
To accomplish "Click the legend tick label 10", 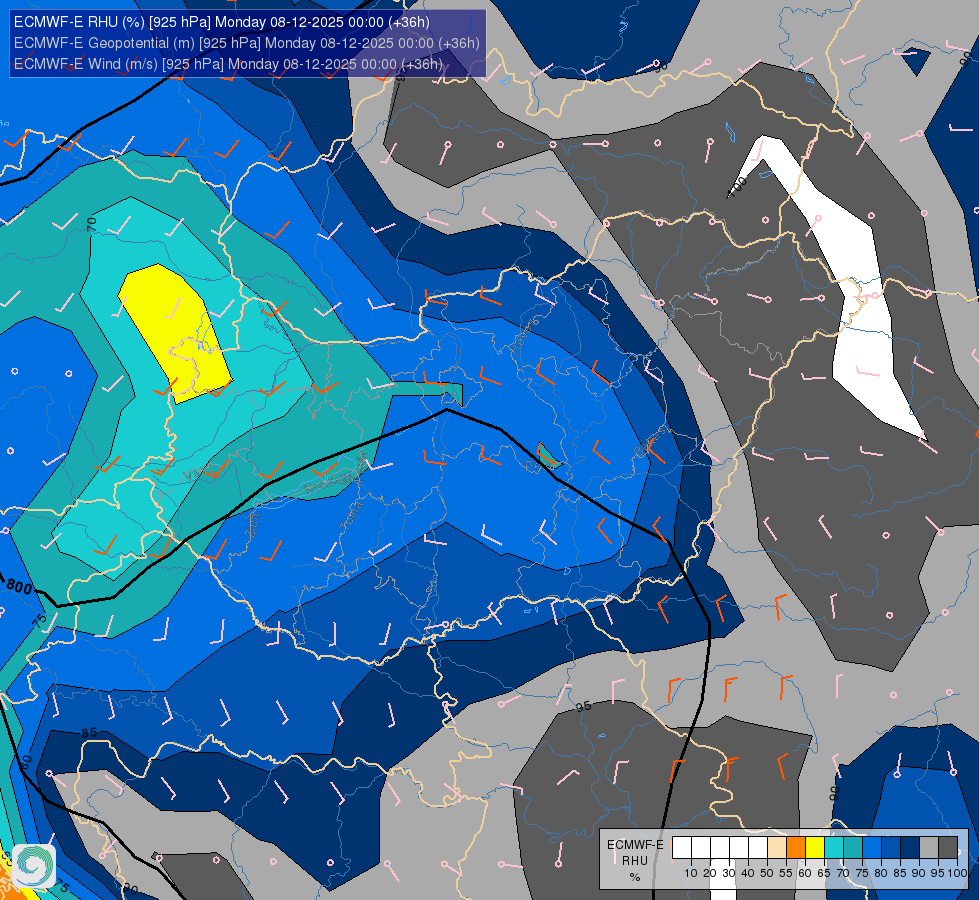I will [691, 873].
